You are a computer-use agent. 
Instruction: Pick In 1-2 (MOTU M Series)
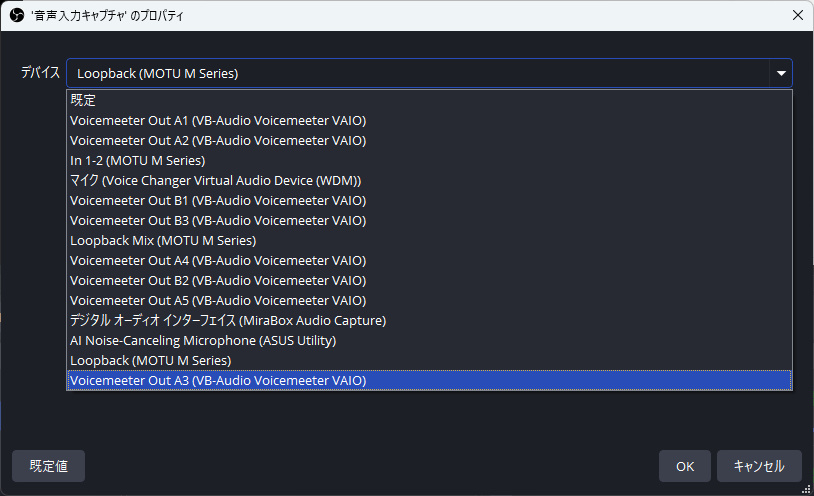point(137,160)
